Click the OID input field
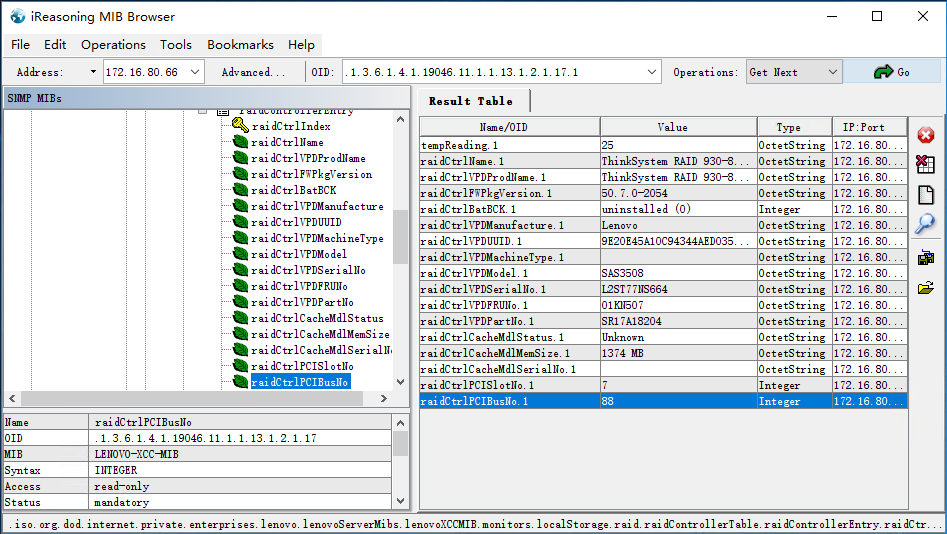The height and width of the screenshot is (534, 947). (494, 72)
